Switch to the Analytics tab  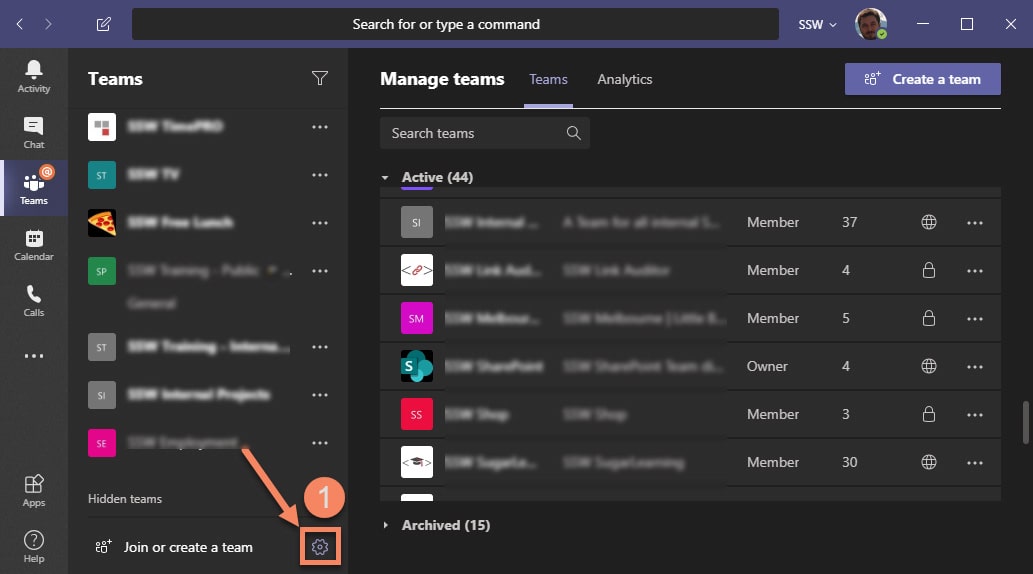click(624, 79)
